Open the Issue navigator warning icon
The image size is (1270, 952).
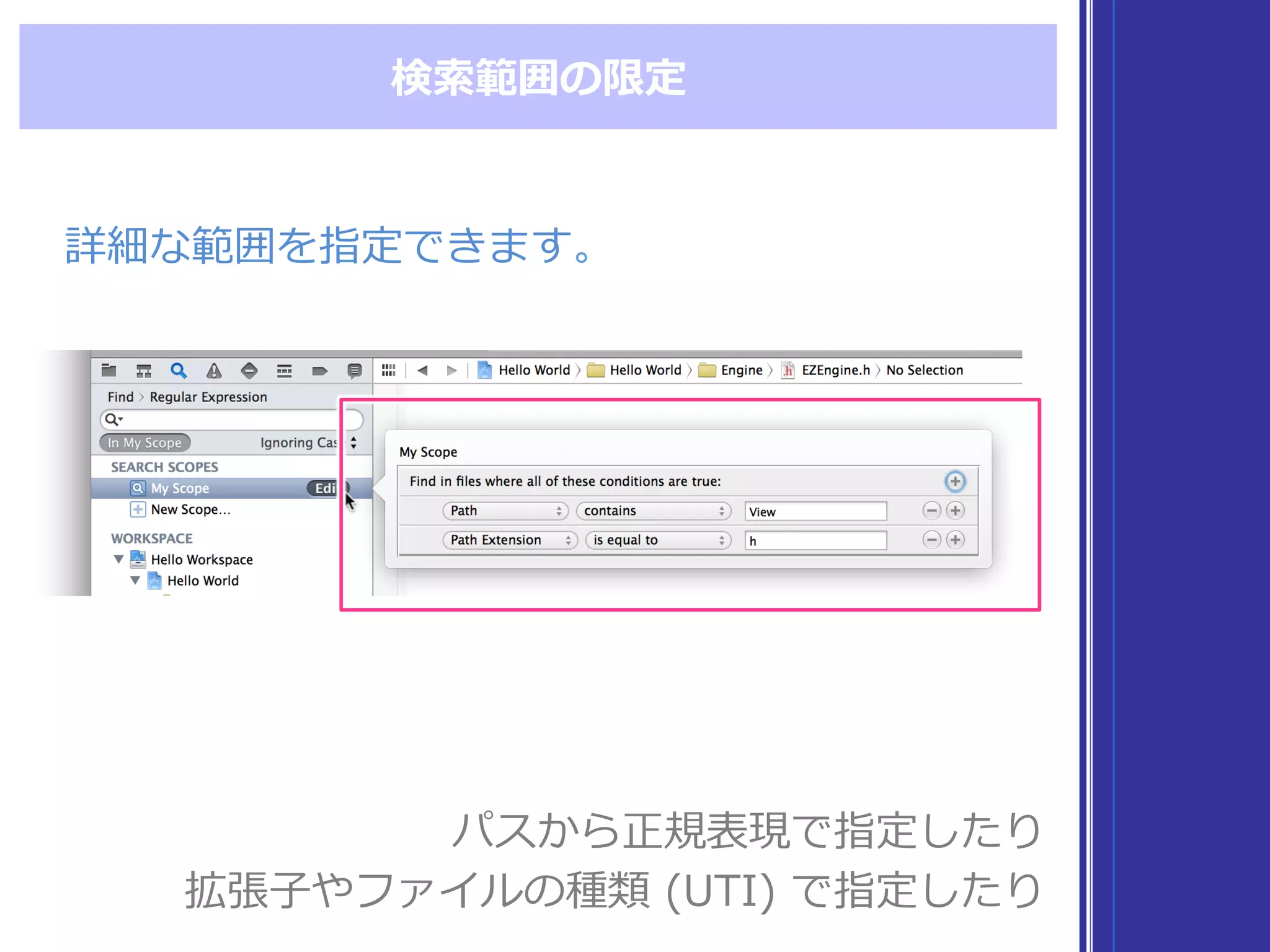click(214, 371)
